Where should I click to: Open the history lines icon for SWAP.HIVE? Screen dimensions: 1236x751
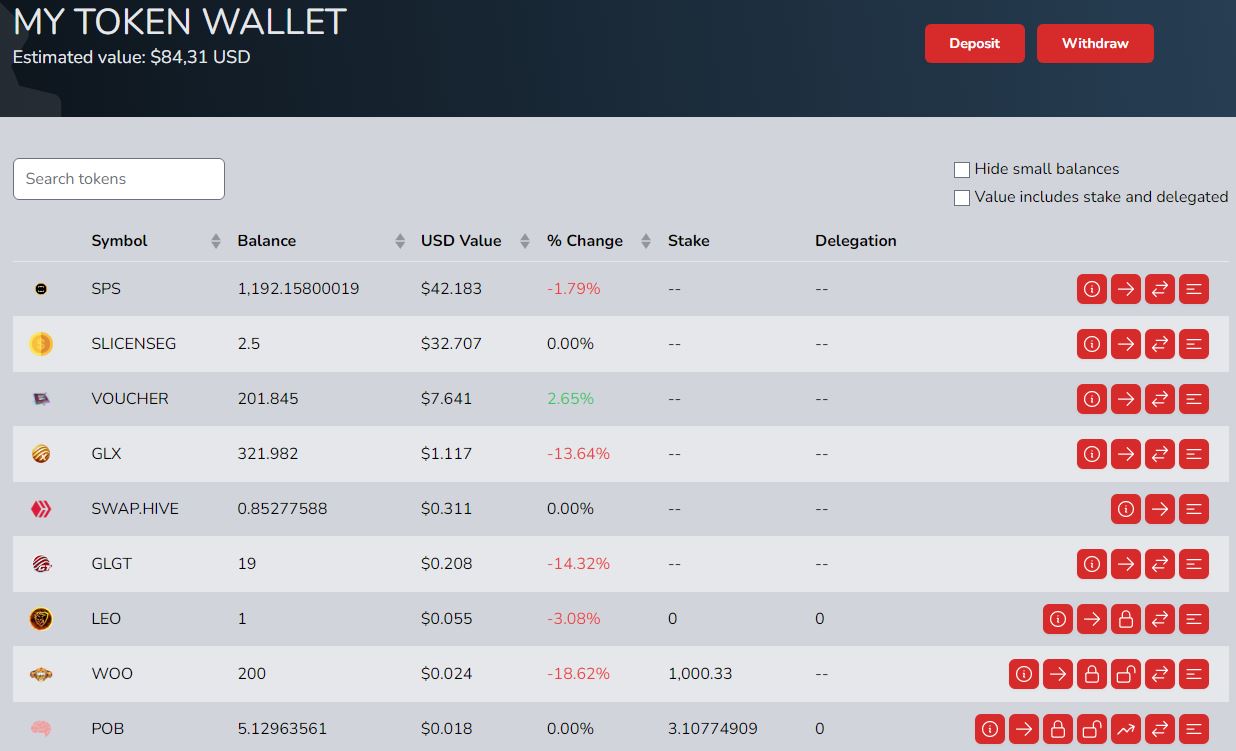(x=1194, y=509)
